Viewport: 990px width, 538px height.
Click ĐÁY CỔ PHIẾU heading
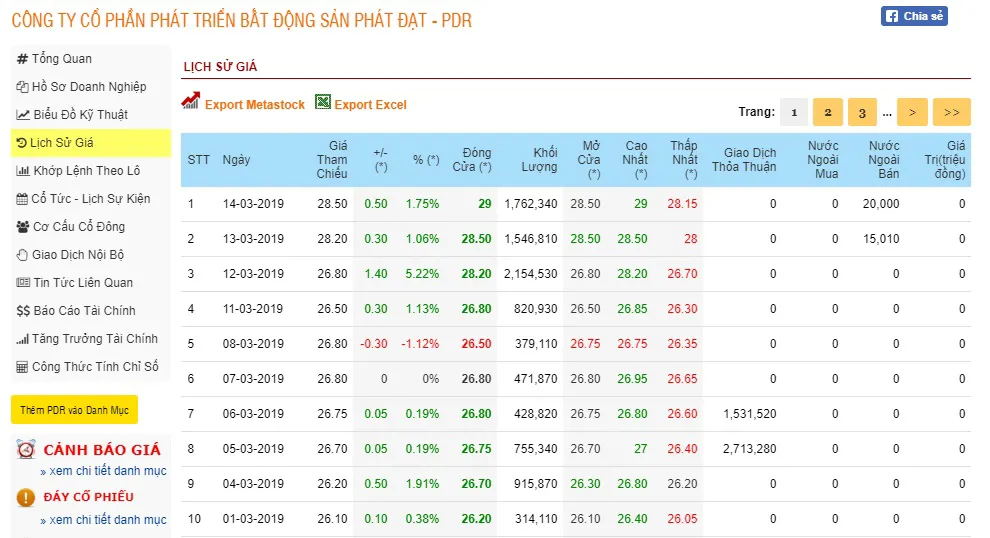(x=88, y=497)
